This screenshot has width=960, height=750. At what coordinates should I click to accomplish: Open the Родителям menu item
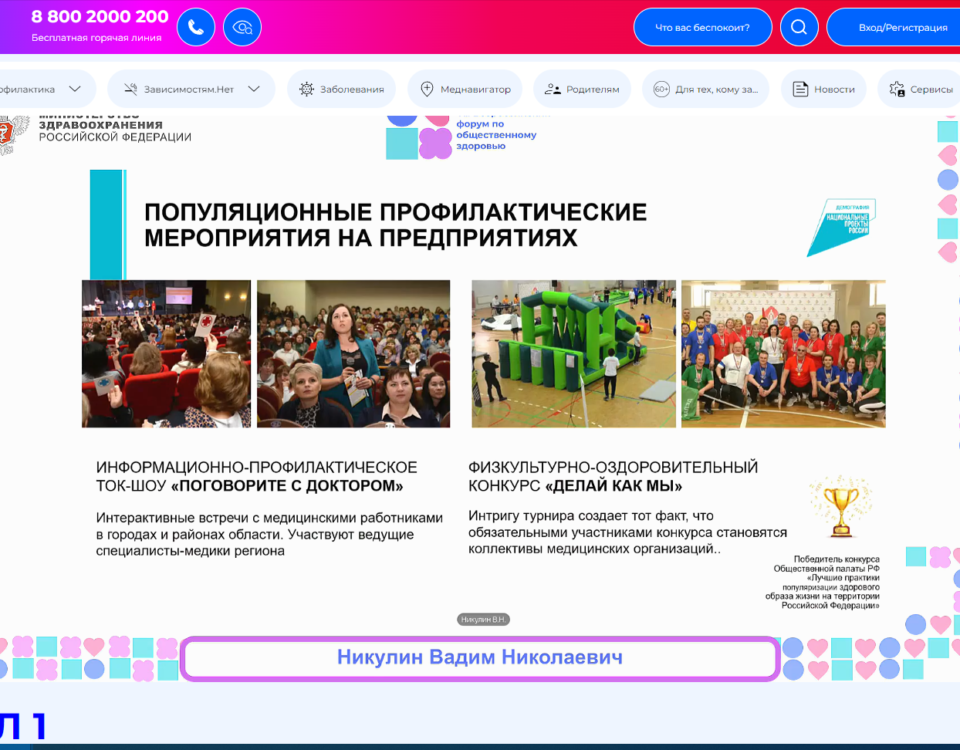tap(582, 89)
